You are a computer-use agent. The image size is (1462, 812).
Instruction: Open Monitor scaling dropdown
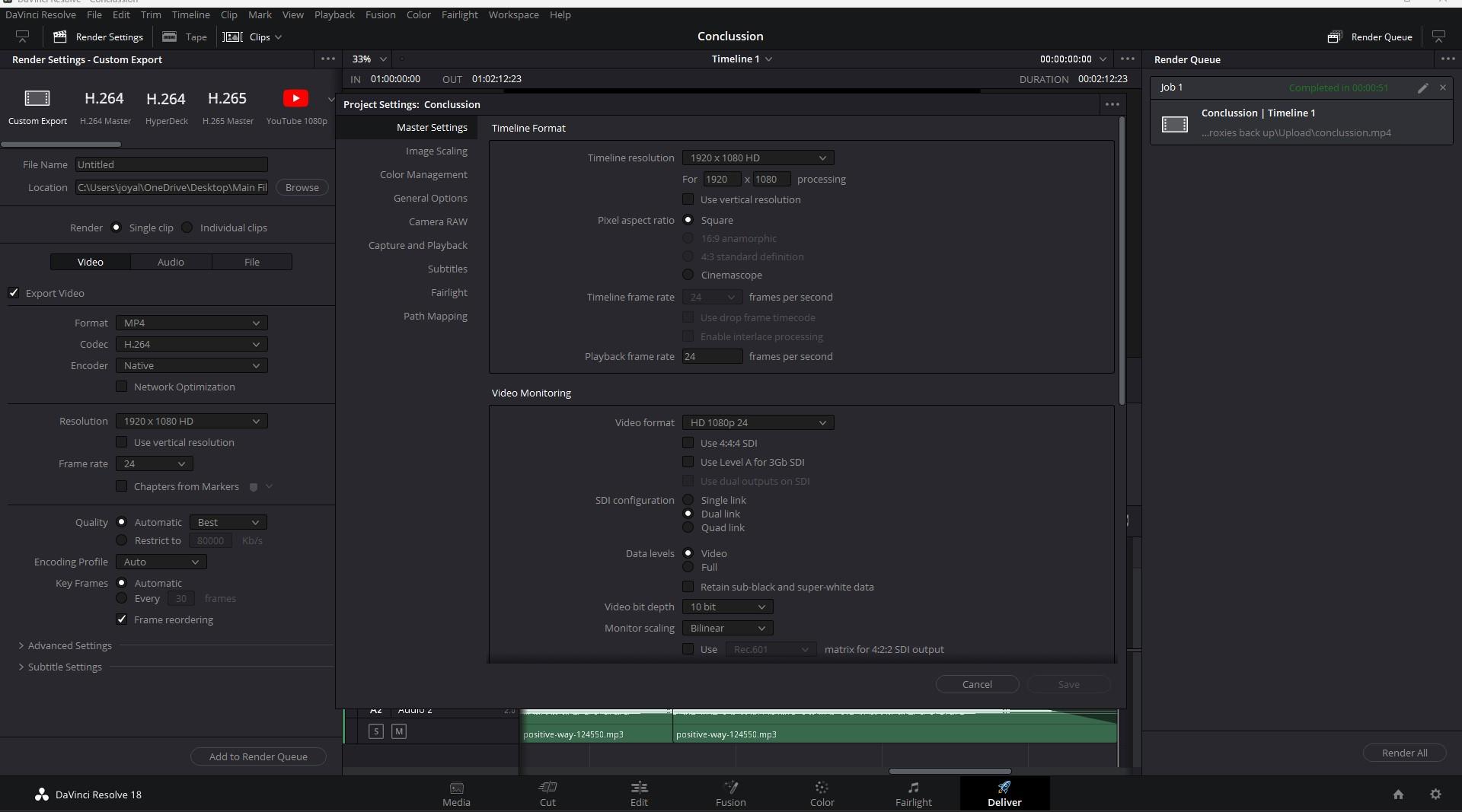click(x=727, y=628)
